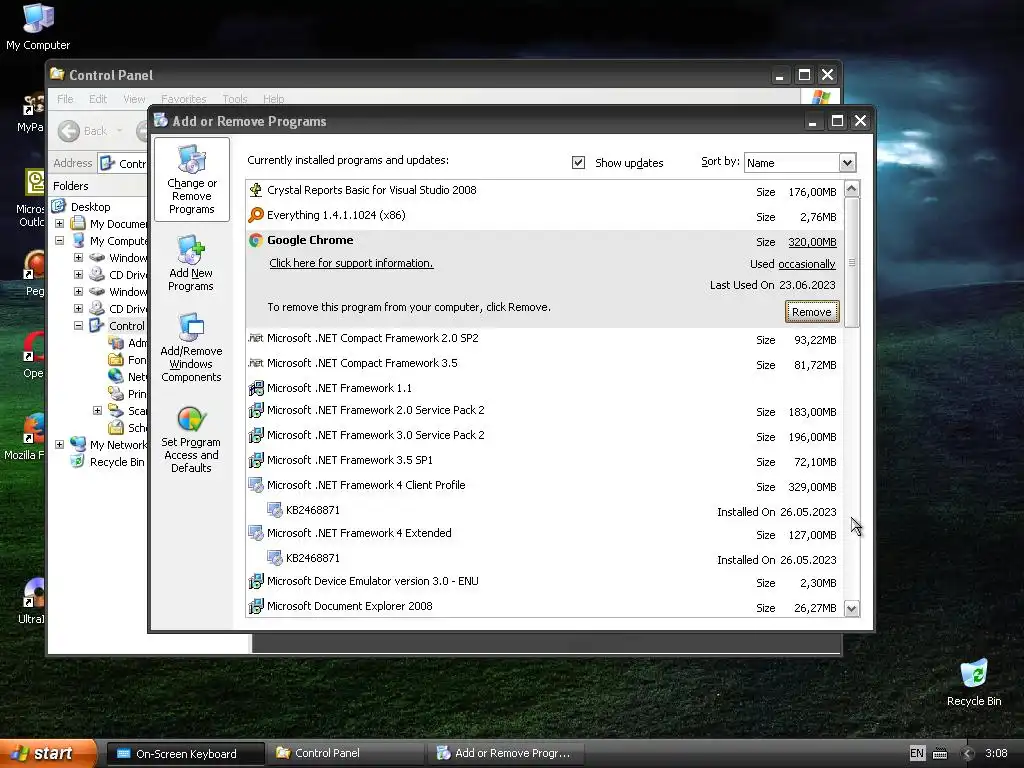Click the 'occasionally' usage link
This screenshot has width=1024, height=768.
807,264
